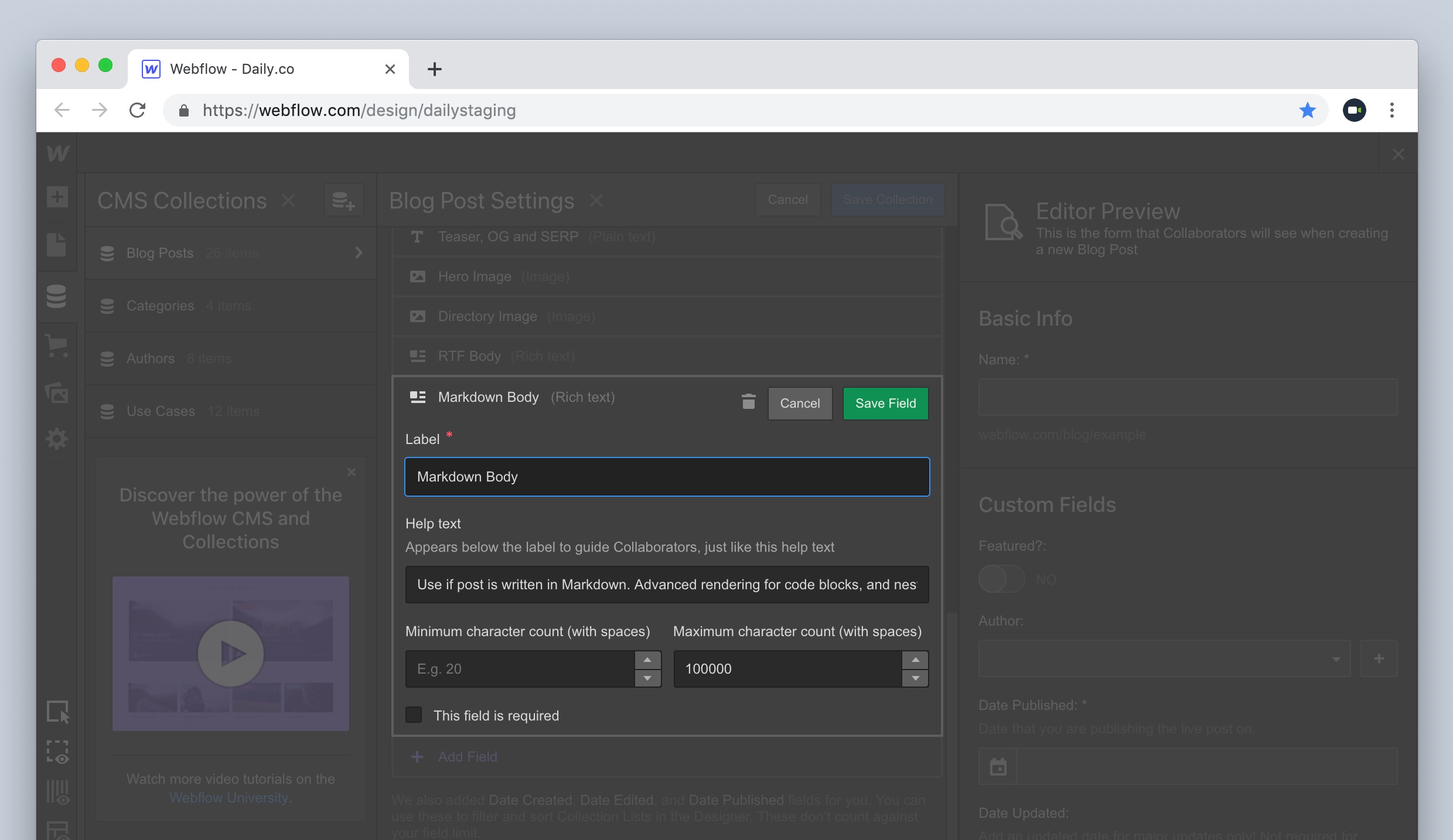Select the RTF Body field row
The image size is (1453, 840).
click(667, 356)
